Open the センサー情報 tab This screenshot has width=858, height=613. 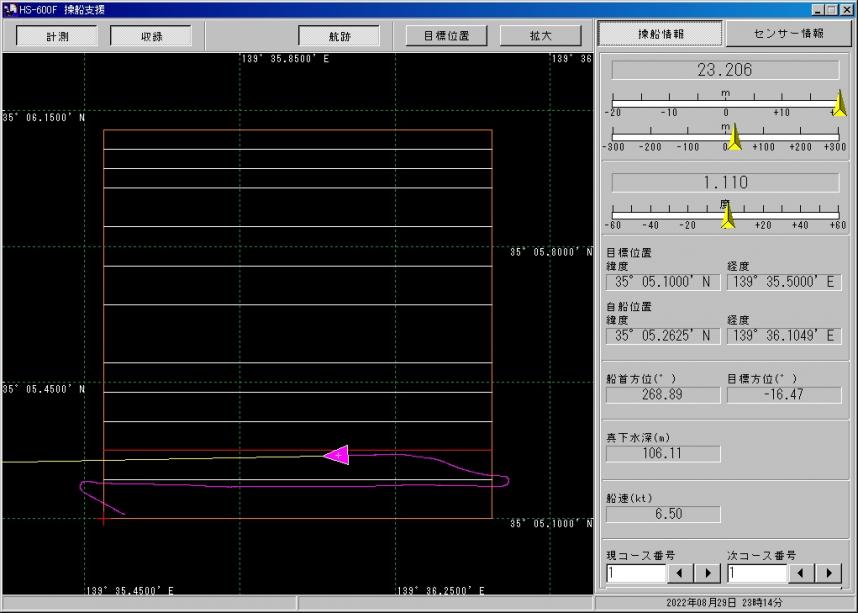789,33
